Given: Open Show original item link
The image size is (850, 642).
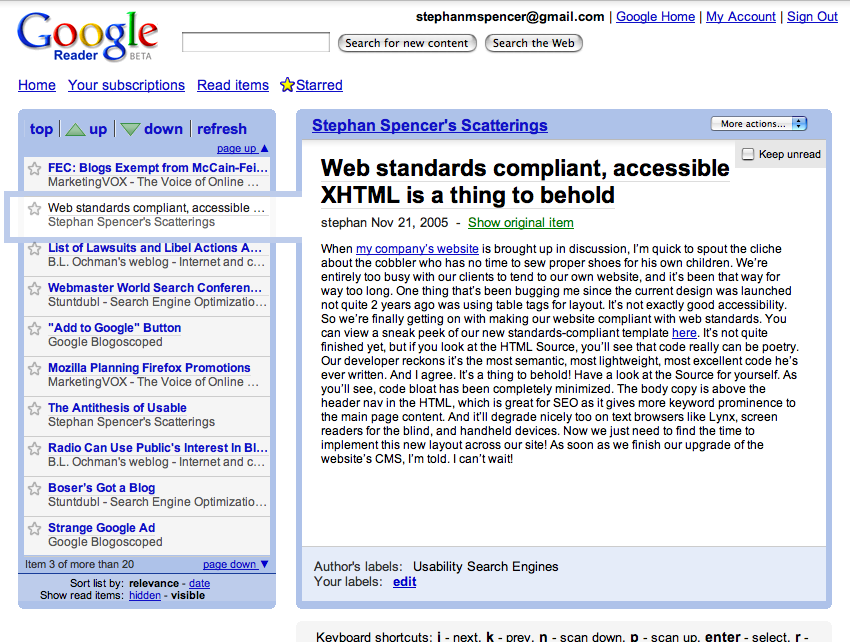Looking at the screenshot, I should (x=520, y=223).
